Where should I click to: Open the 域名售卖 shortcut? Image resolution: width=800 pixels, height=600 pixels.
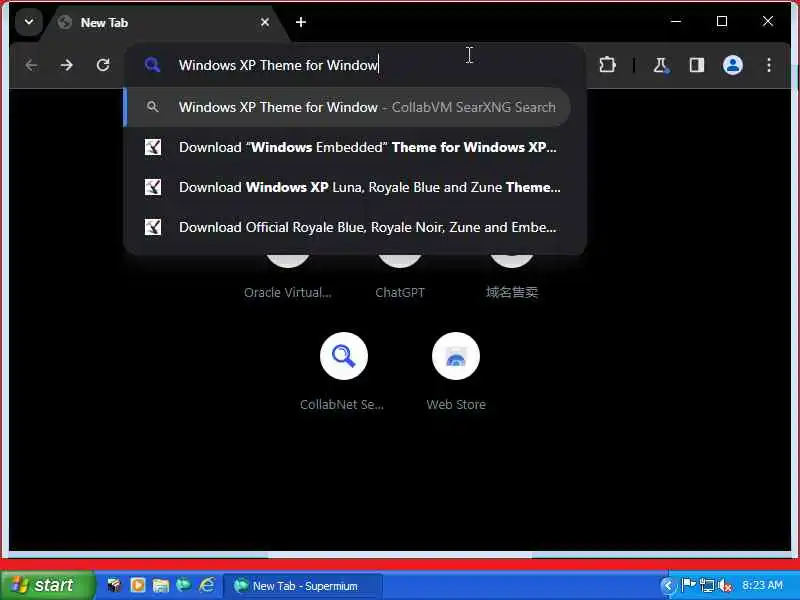(512, 278)
